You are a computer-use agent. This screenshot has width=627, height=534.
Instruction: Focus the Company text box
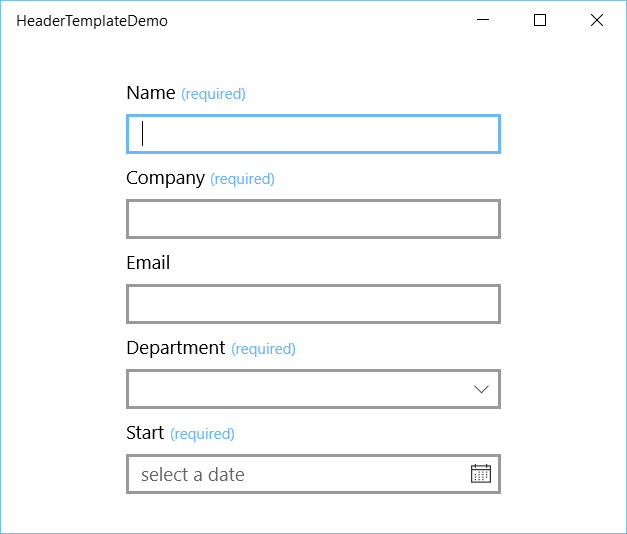313,219
